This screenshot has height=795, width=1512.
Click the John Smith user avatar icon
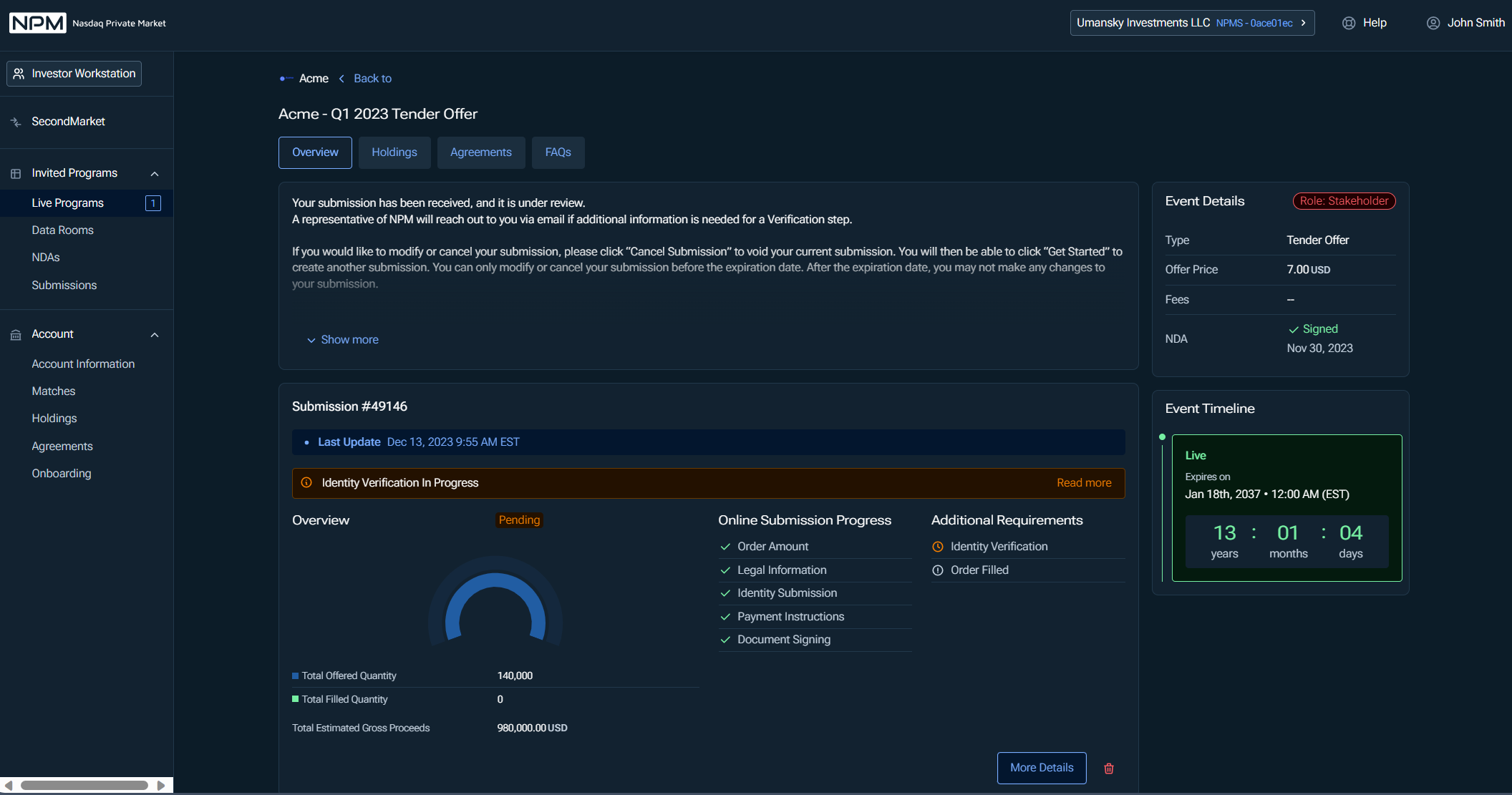(x=1433, y=23)
